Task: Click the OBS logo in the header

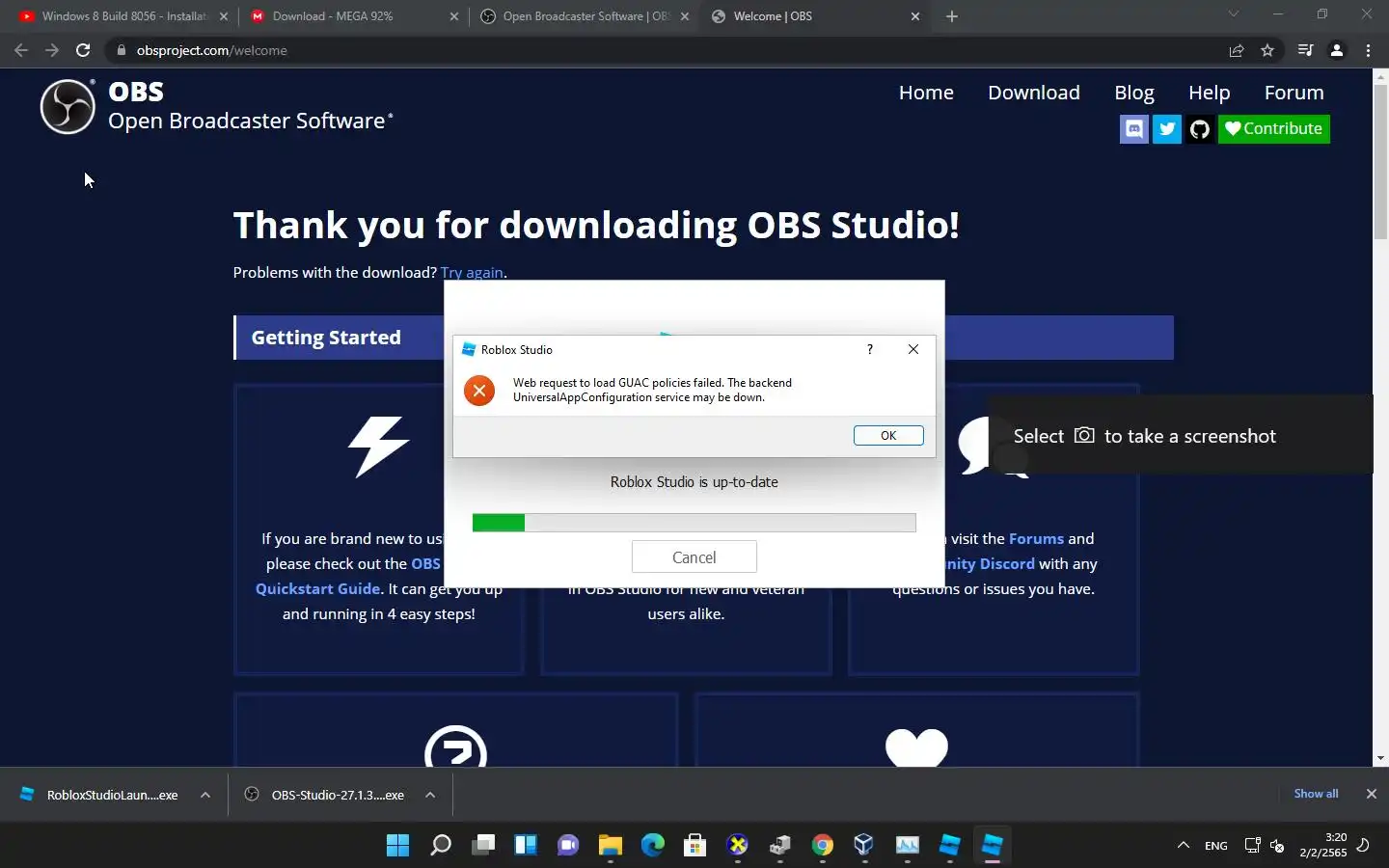Action: (68, 106)
